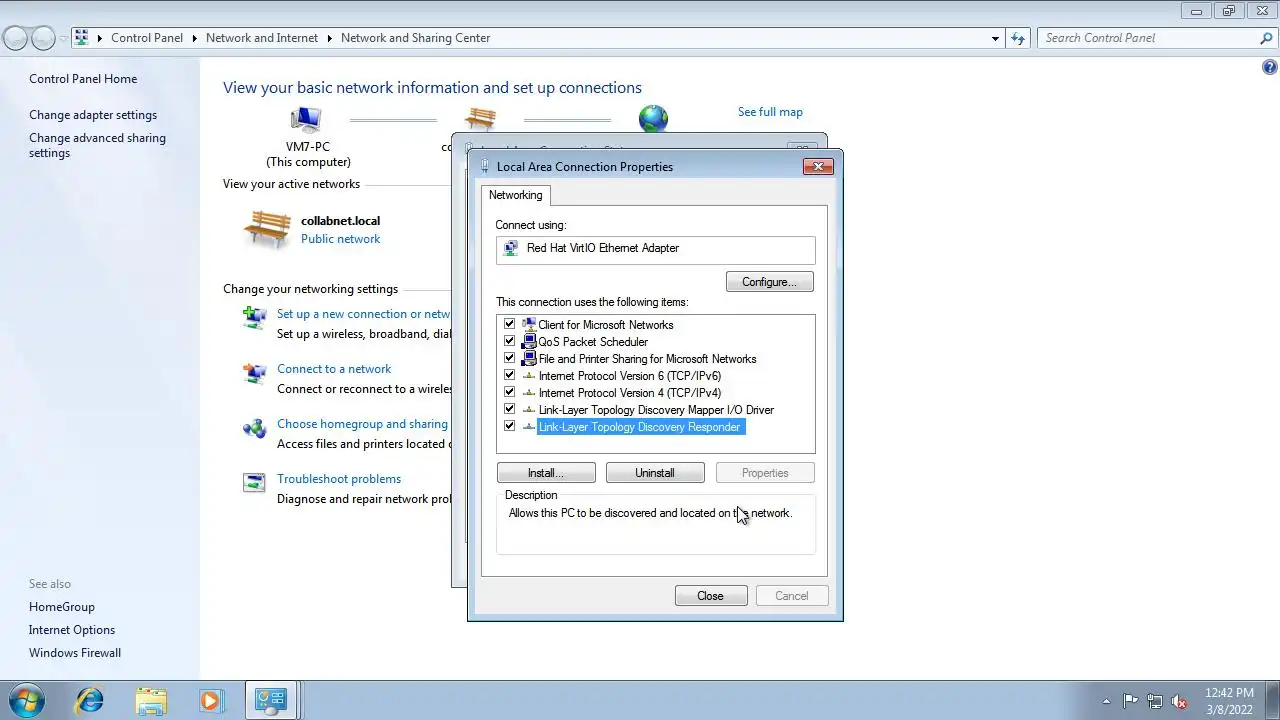Click the Close button at dialog bottom
The width and height of the screenshot is (1280, 720).
pyautogui.click(x=710, y=596)
